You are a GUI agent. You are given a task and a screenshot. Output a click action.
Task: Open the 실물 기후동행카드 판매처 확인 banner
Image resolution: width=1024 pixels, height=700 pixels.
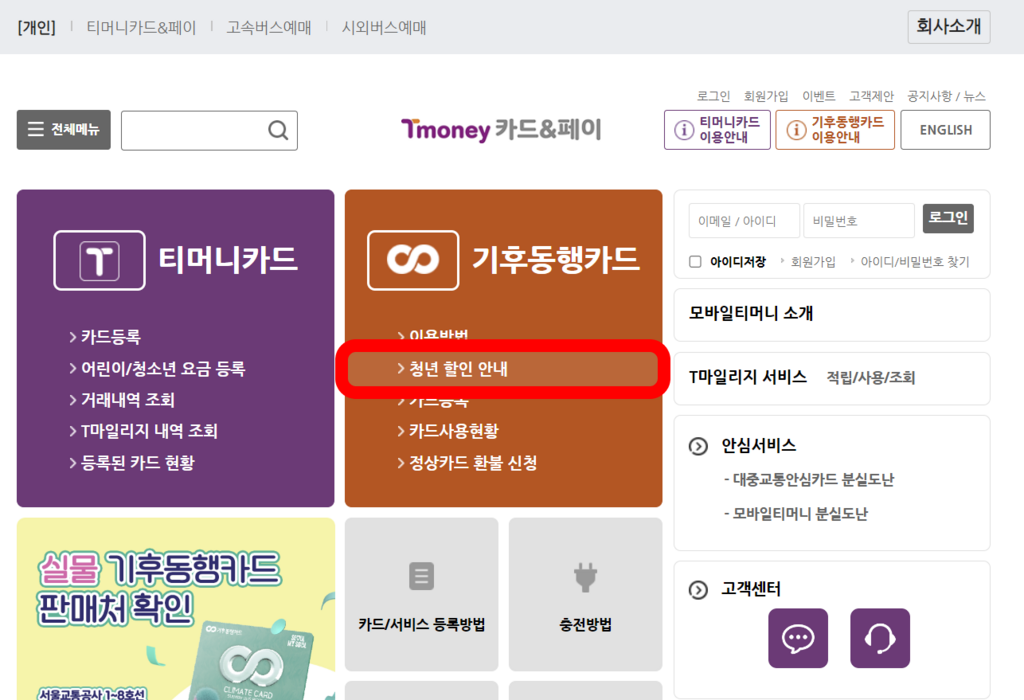[x=176, y=609]
